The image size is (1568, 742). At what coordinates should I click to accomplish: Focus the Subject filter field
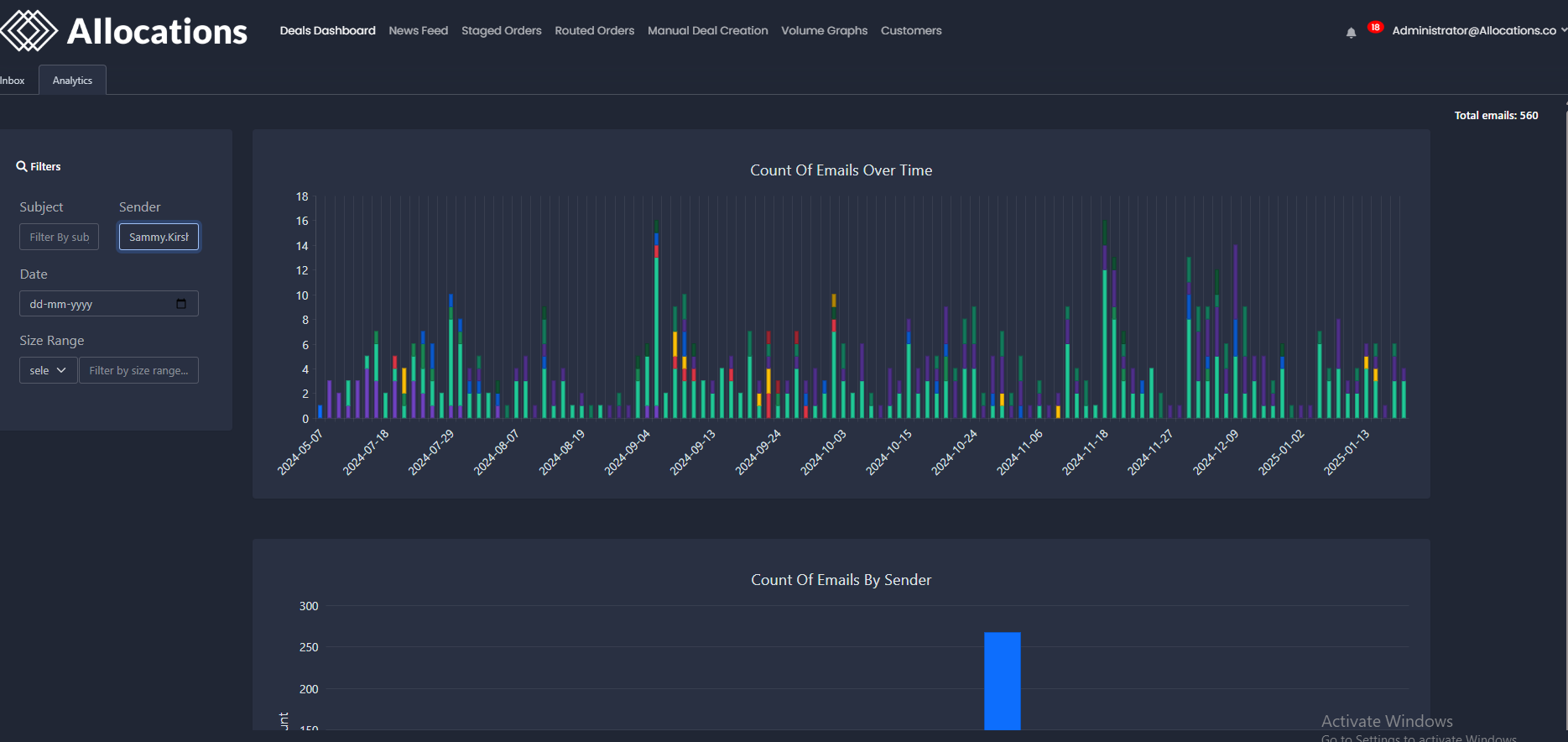60,237
